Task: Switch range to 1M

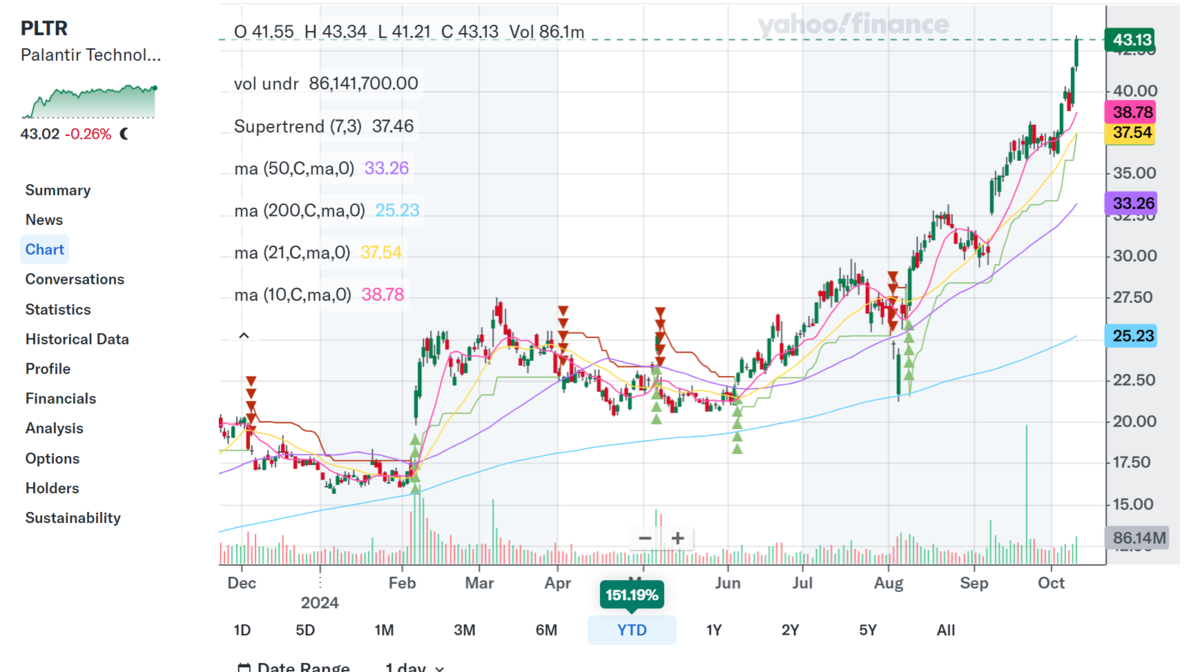Action: [384, 630]
